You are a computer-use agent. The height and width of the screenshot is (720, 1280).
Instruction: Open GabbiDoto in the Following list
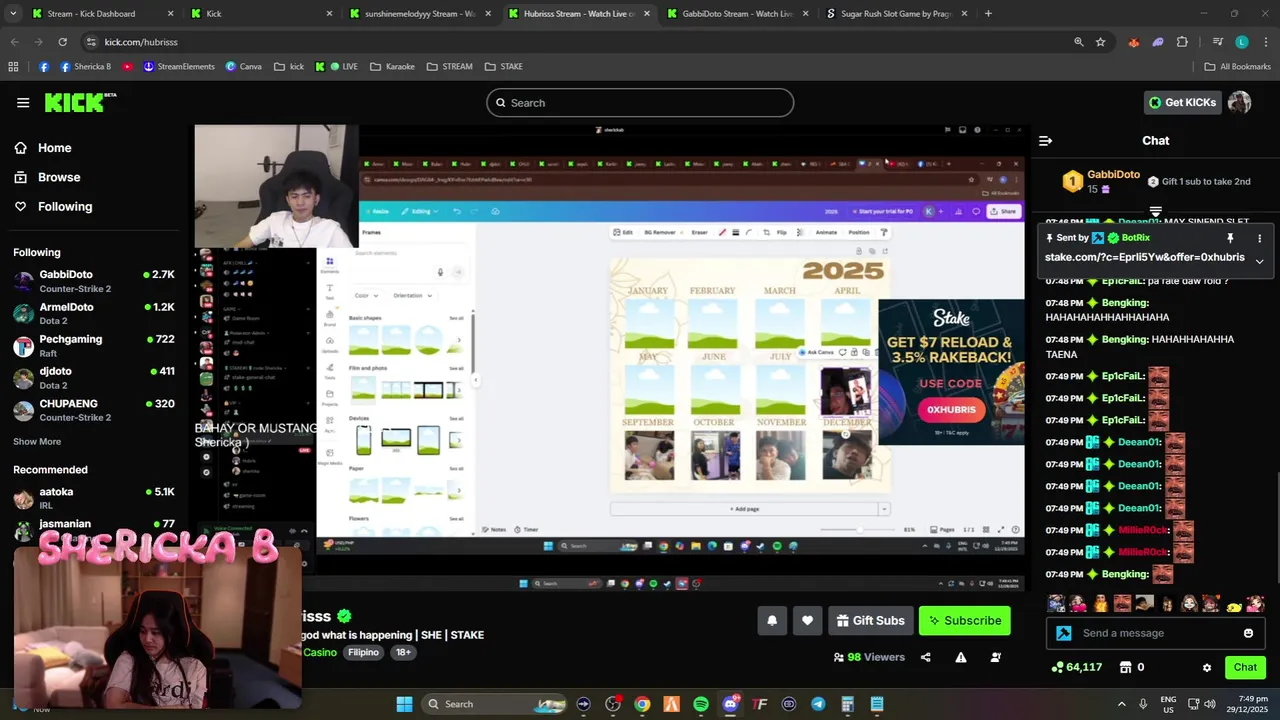click(x=94, y=281)
